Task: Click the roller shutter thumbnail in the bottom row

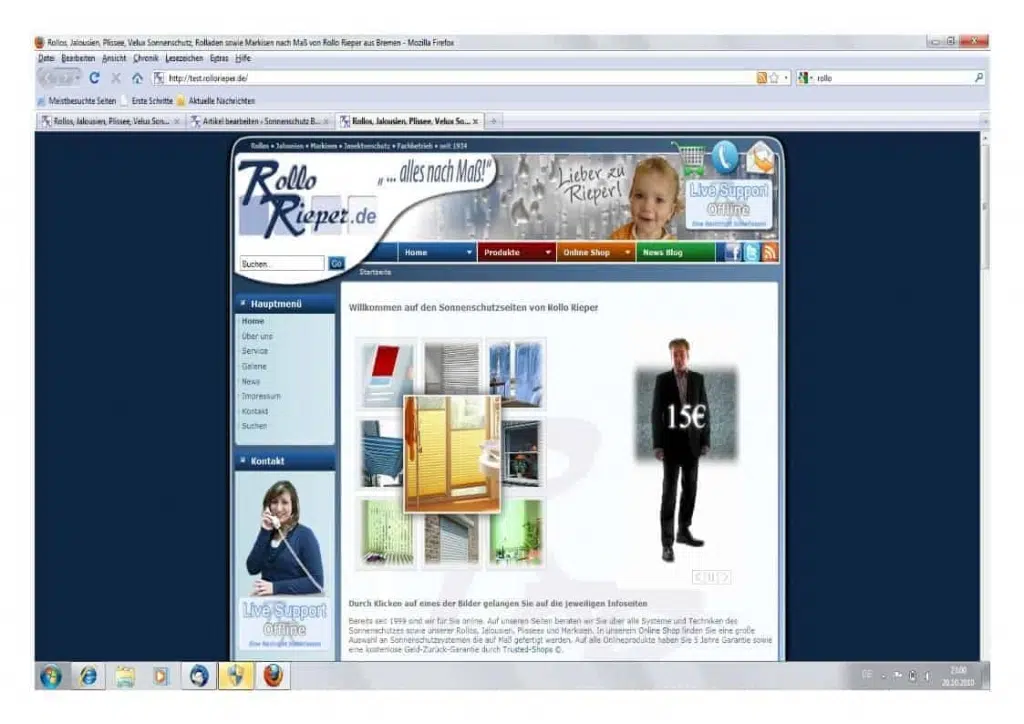Action: tap(451, 539)
